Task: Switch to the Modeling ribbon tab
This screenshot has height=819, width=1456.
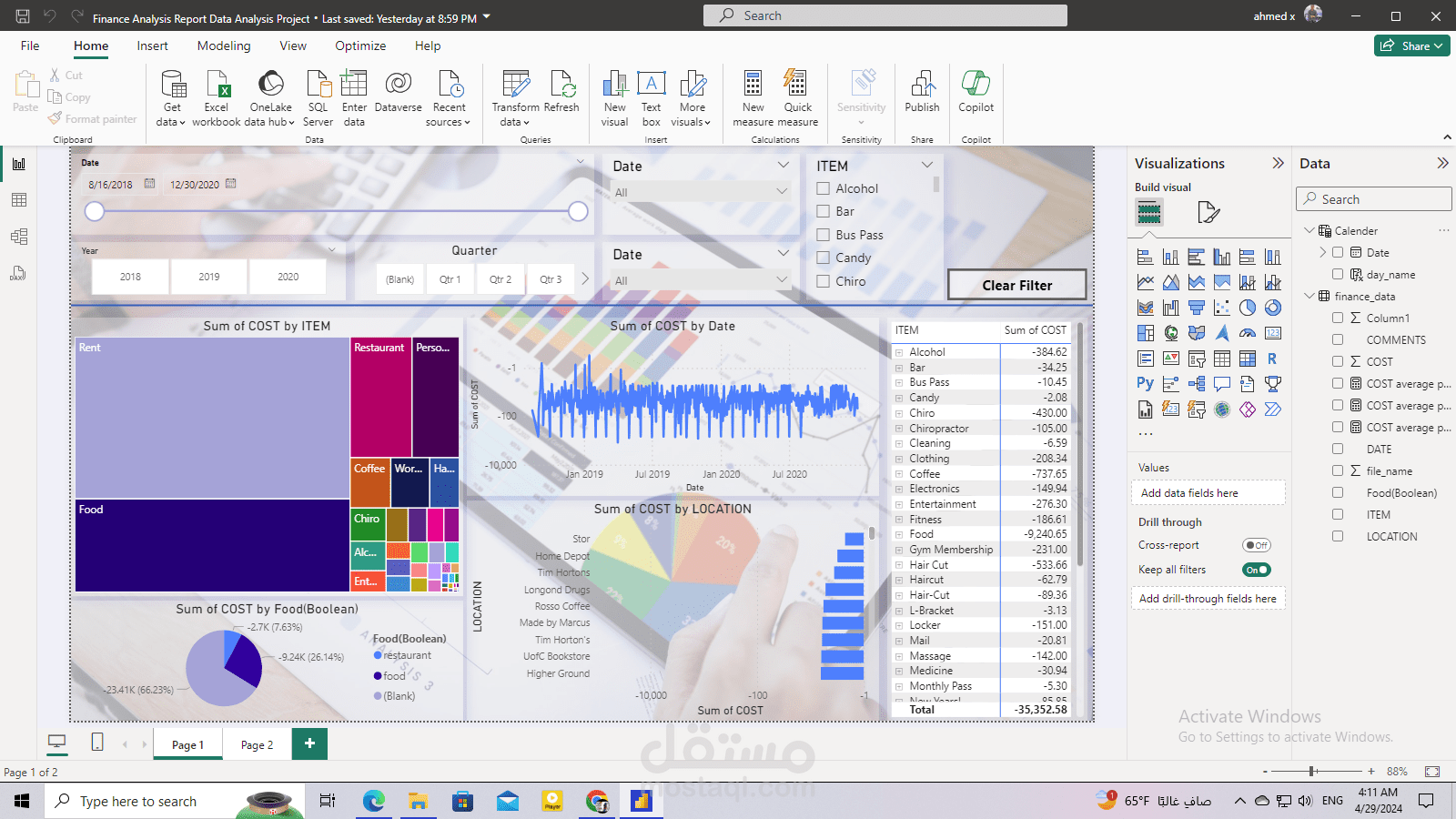Action: [224, 45]
